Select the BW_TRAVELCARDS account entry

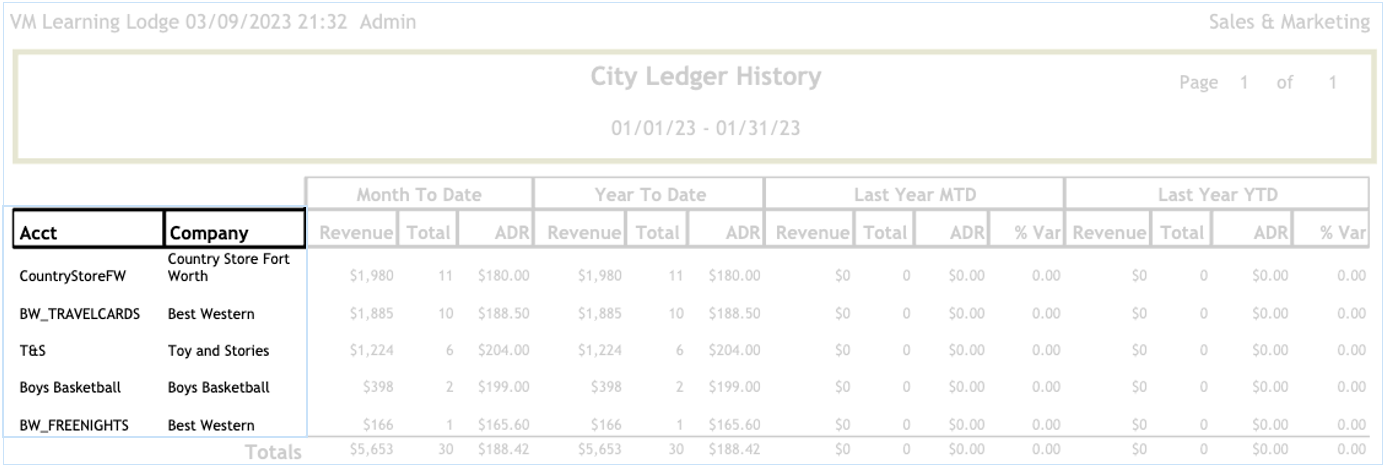pyautogui.click(x=81, y=314)
